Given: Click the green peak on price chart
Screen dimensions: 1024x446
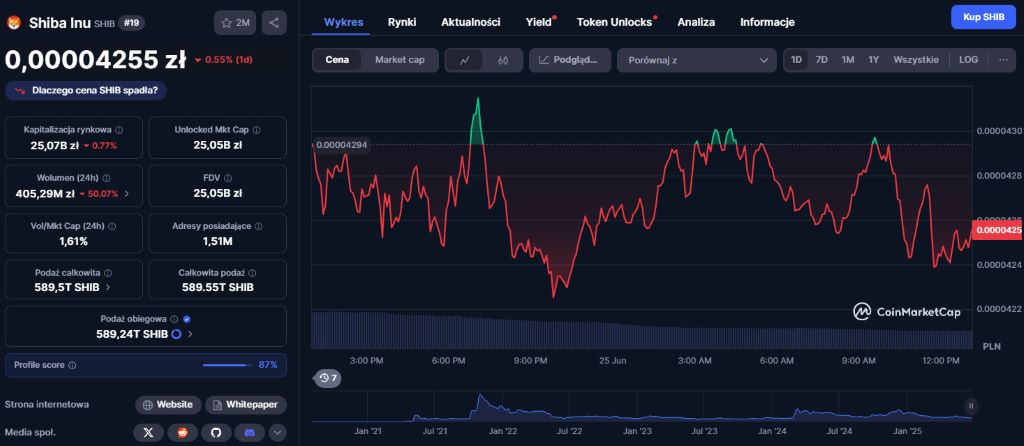Looking at the screenshot, I should tap(477, 121).
